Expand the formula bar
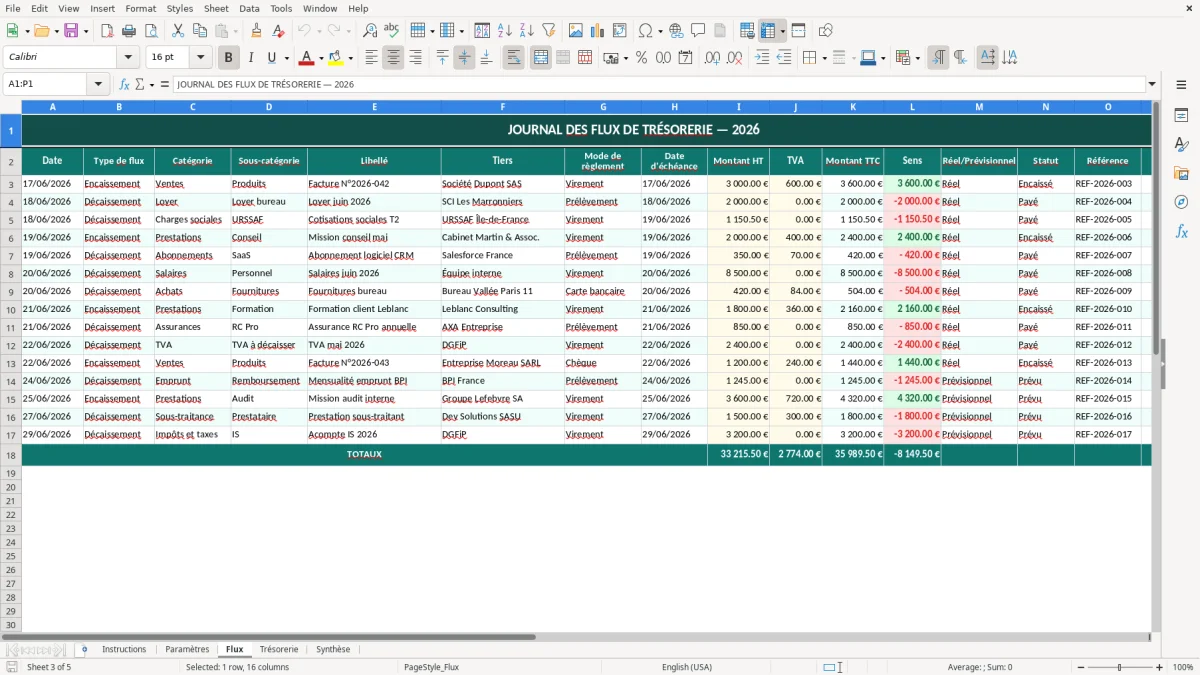This screenshot has height=675, width=1200. tap(1152, 84)
